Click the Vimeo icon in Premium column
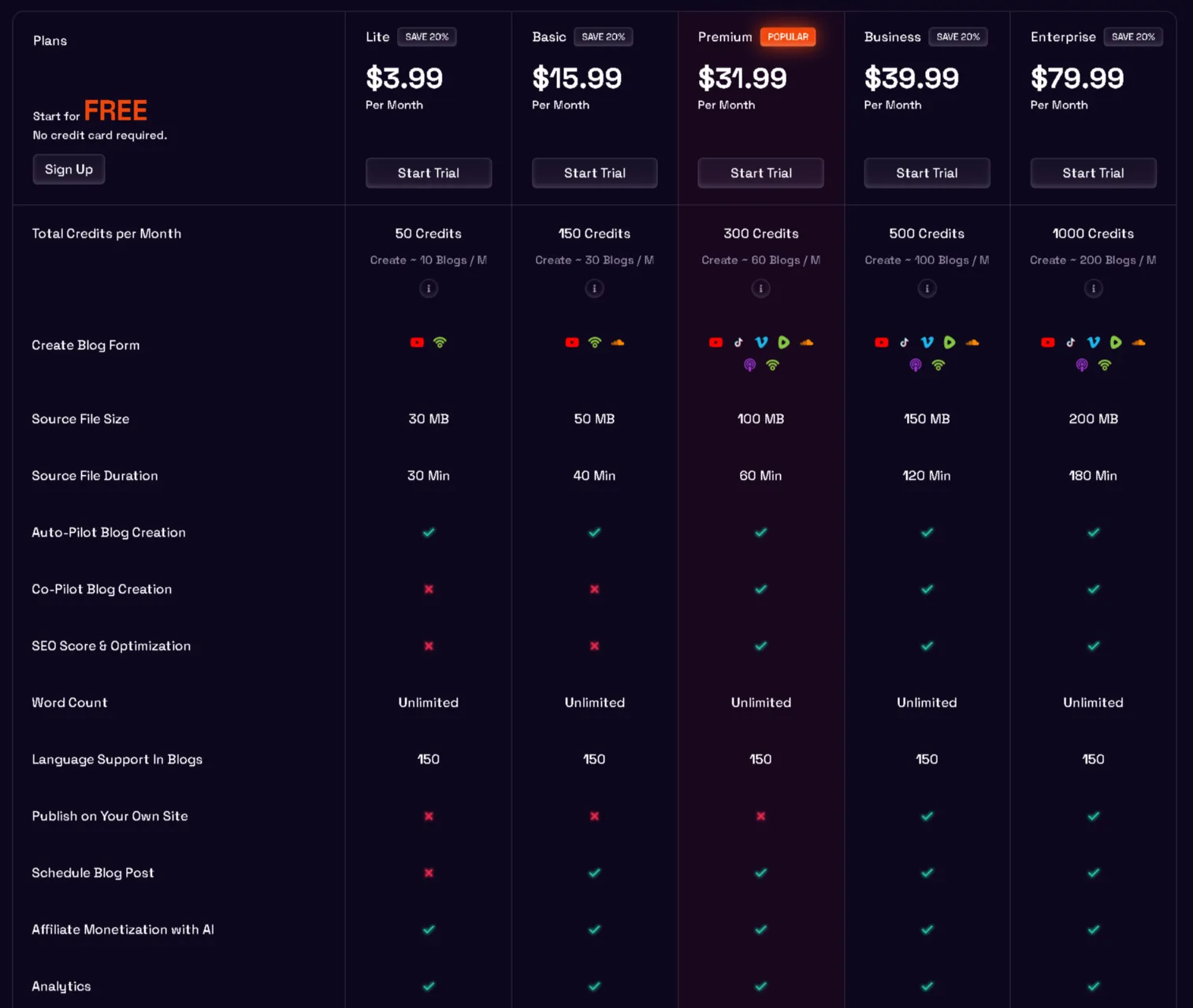The image size is (1193, 1008). tap(761, 343)
